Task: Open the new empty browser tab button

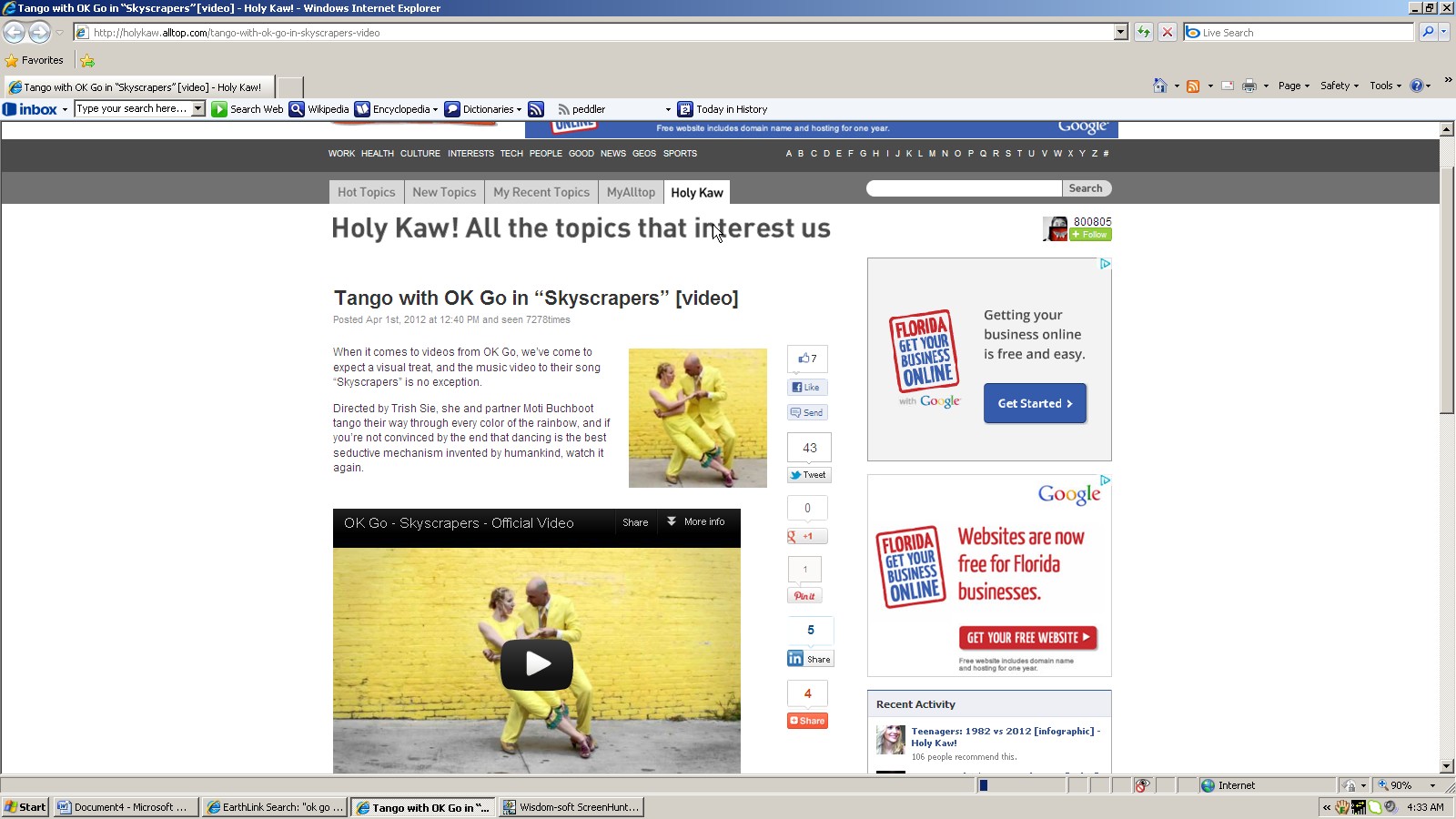Action: pyautogui.click(x=289, y=87)
